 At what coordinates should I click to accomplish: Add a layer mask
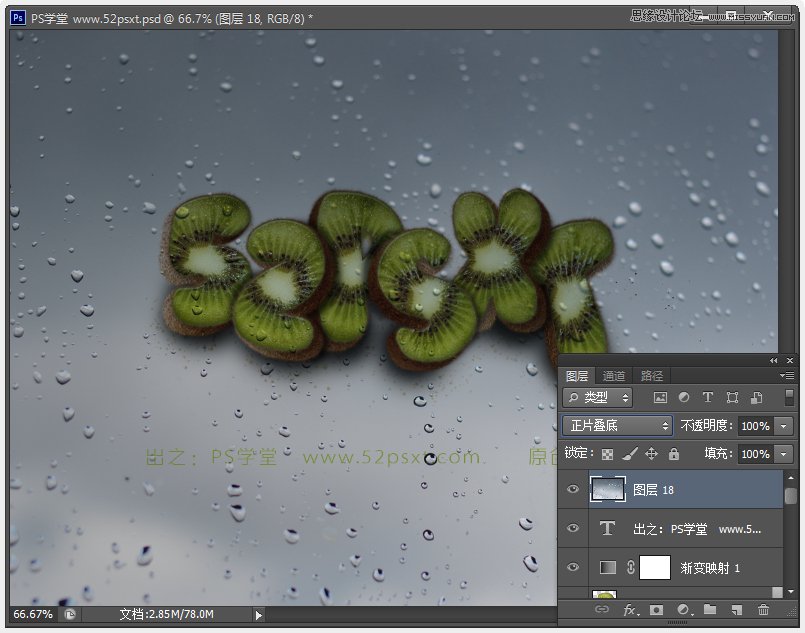[x=657, y=609]
